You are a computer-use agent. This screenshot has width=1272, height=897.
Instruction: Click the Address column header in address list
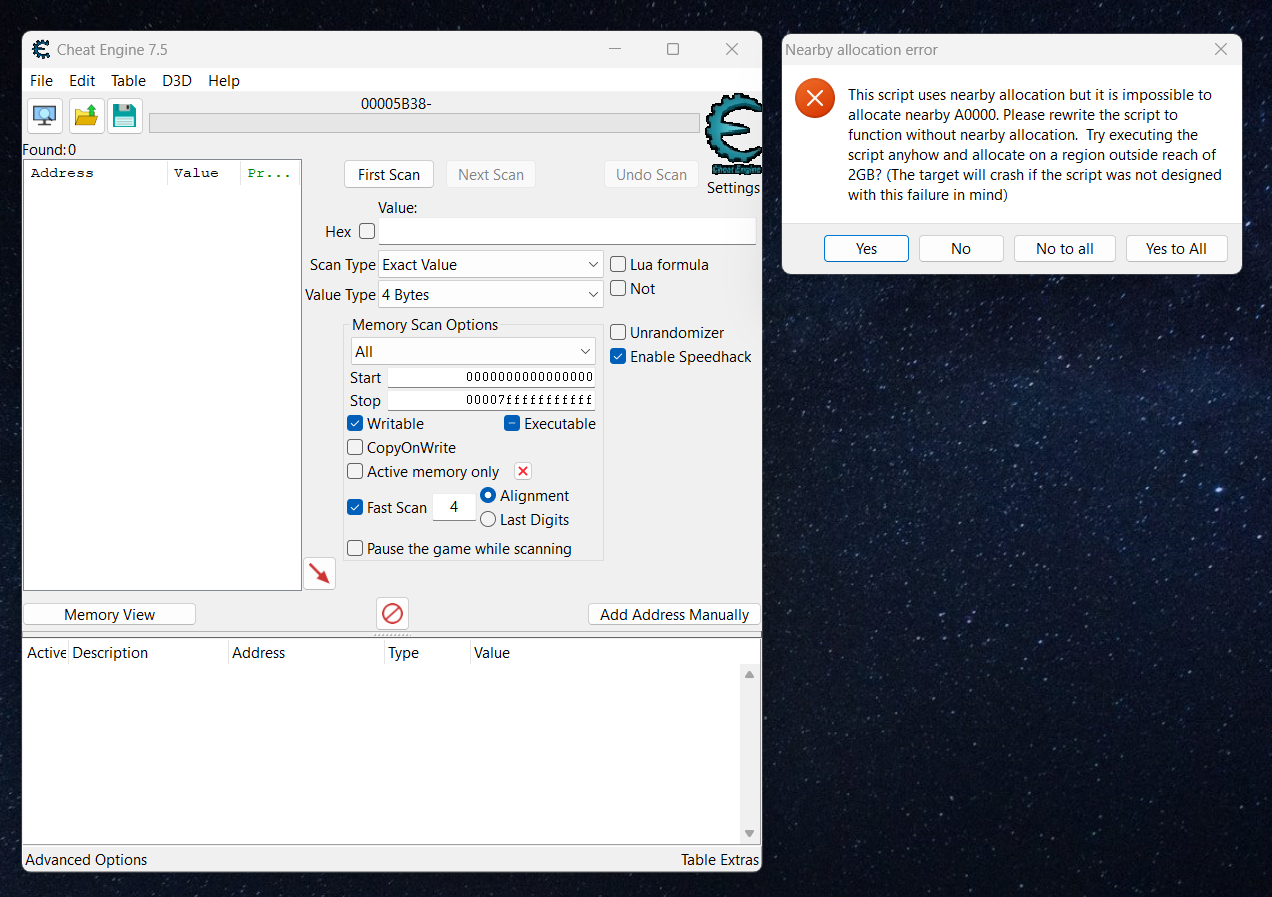[x=306, y=652]
